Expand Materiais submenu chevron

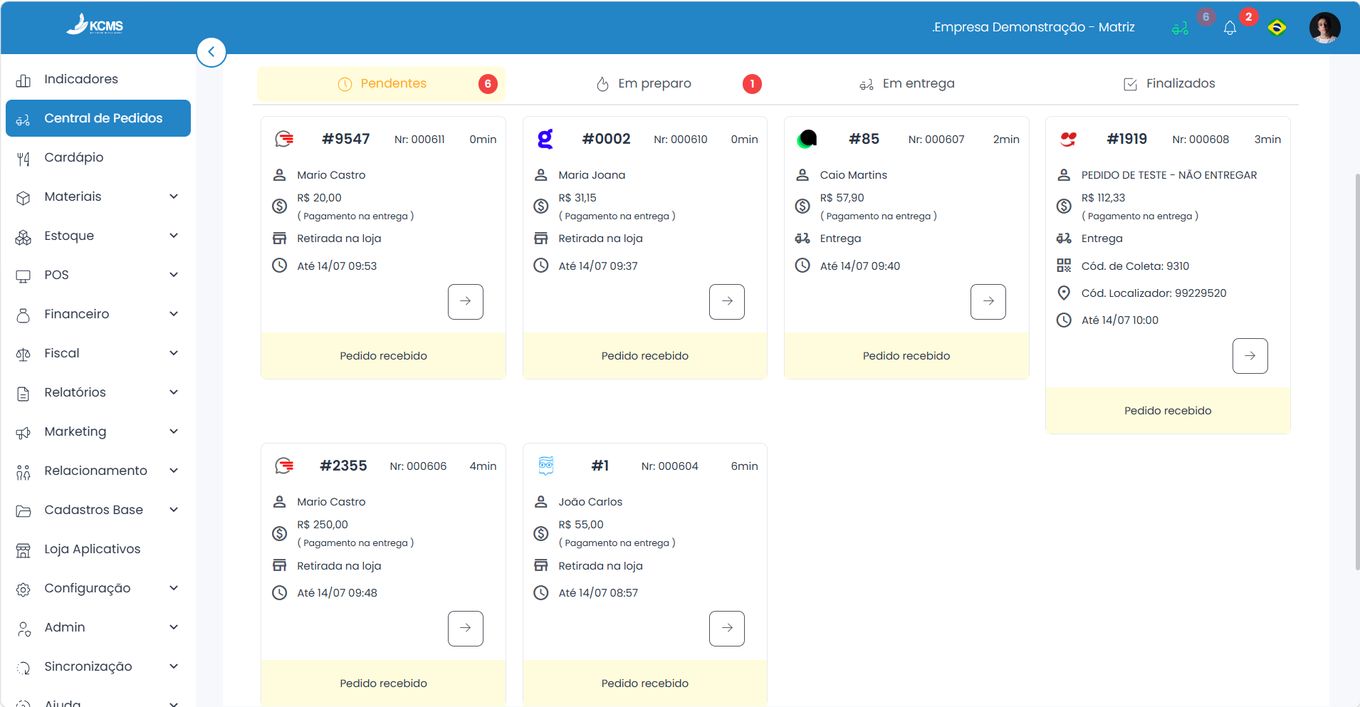pyautogui.click(x=174, y=197)
